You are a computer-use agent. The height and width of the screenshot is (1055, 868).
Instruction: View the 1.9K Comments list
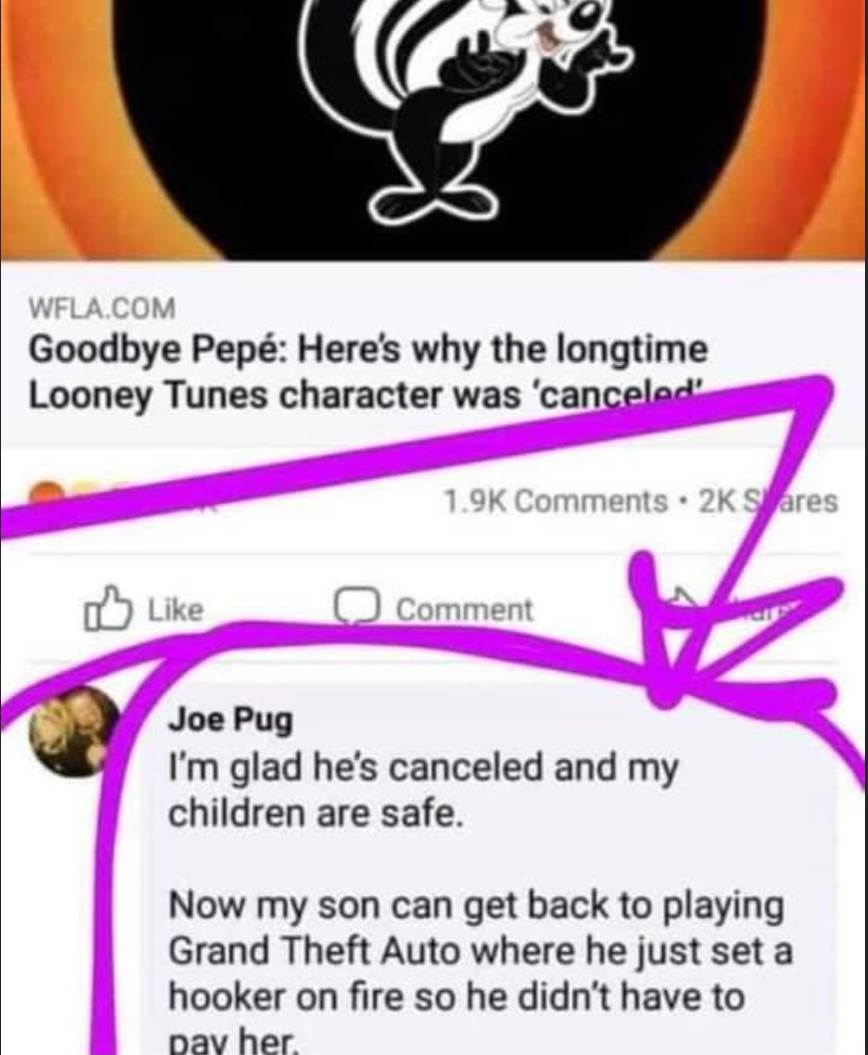555,501
